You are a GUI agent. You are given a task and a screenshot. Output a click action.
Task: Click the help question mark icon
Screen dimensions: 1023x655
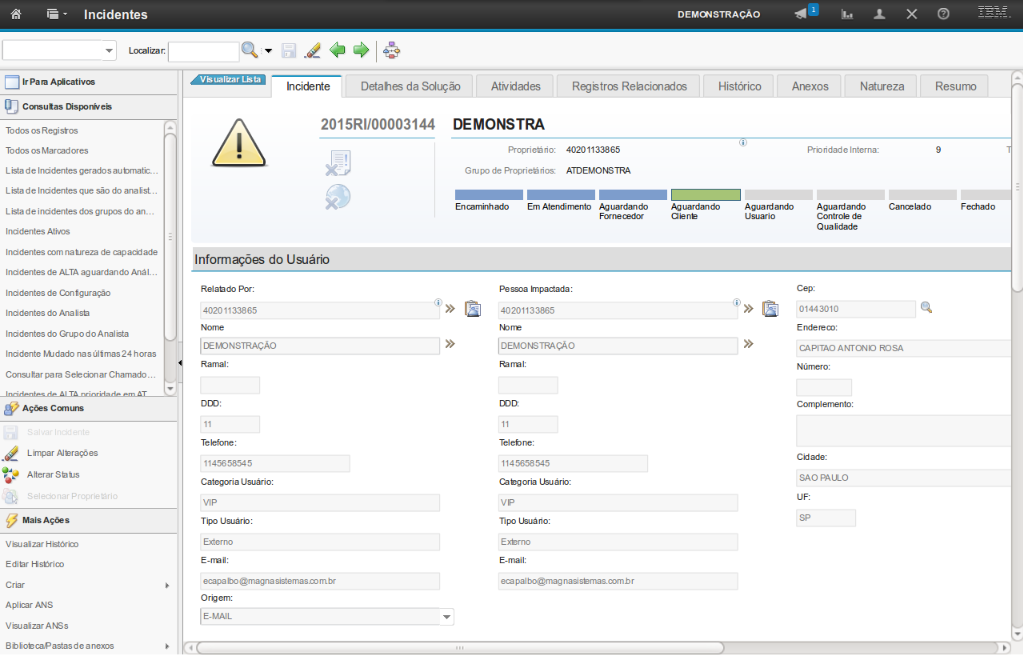tap(943, 14)
